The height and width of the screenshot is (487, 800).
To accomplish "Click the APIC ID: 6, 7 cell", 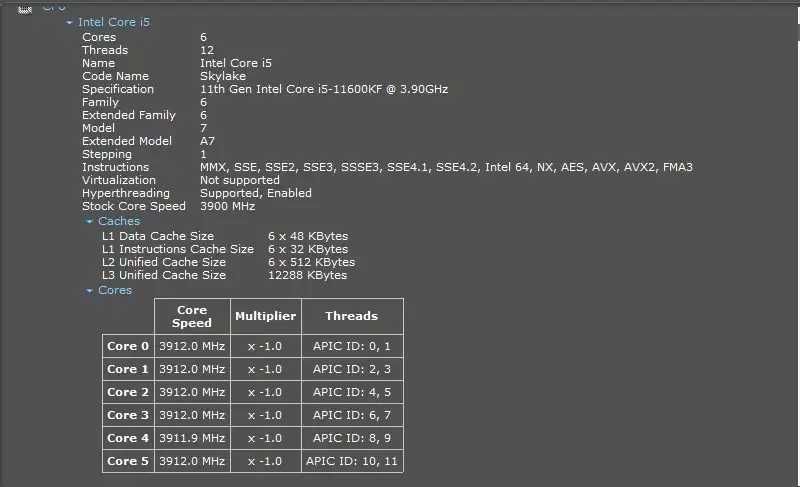I will (x=352, y=415).
